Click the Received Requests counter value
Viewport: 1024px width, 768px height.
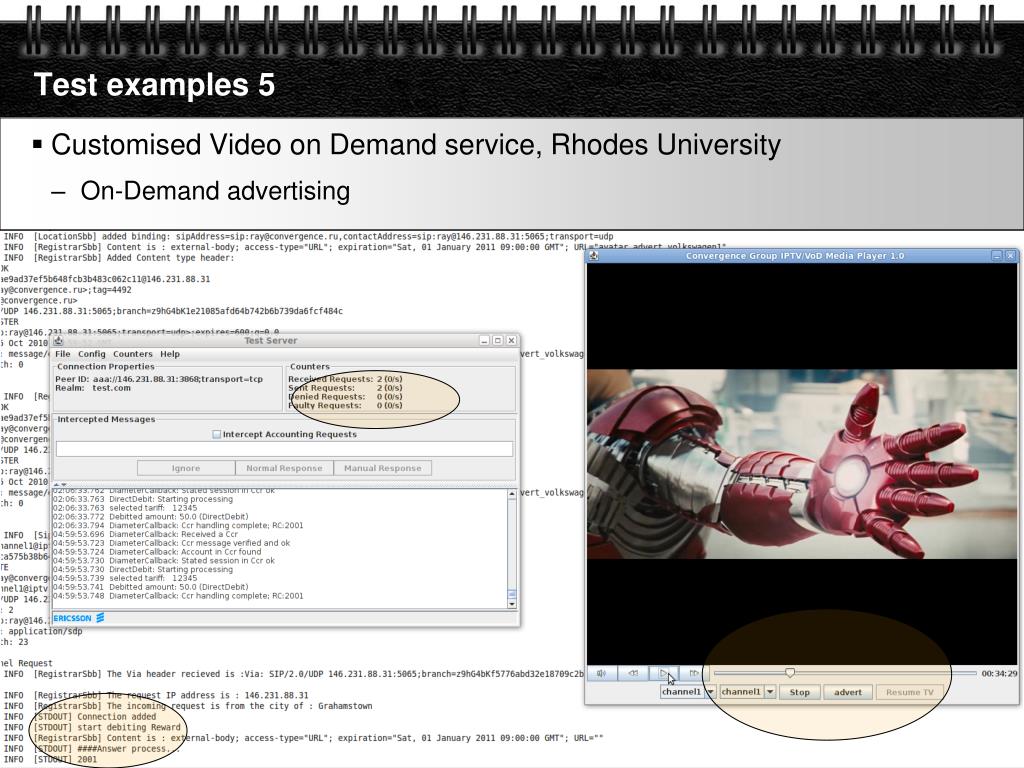click(389, 379)
